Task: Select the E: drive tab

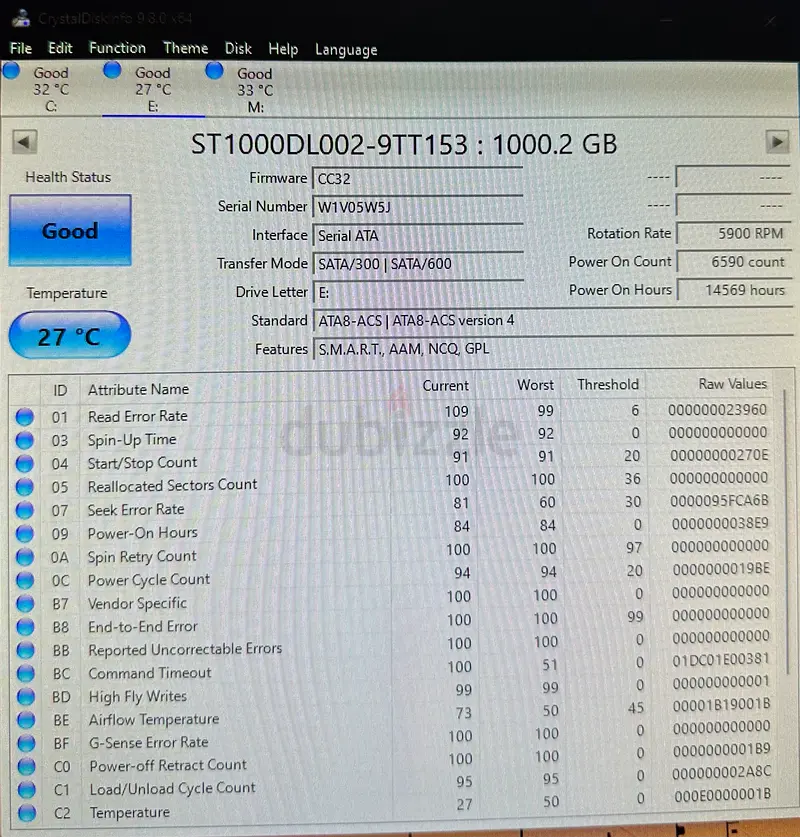Action: click(153, 89)
